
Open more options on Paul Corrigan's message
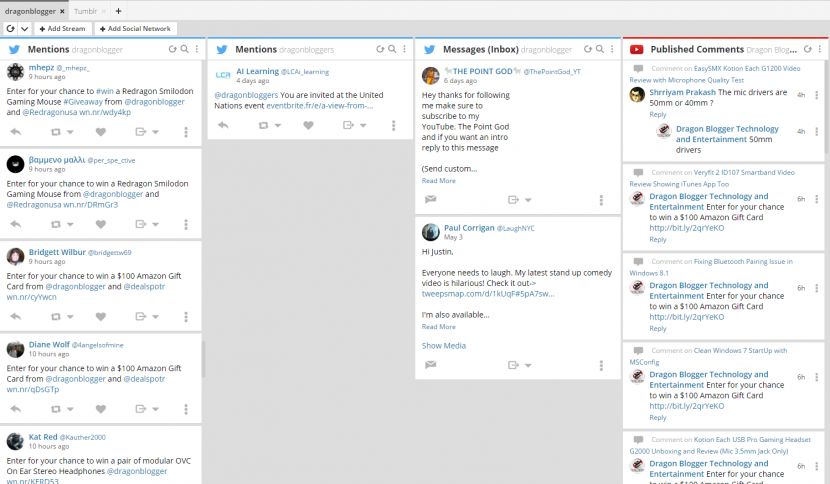coord(601,365)
